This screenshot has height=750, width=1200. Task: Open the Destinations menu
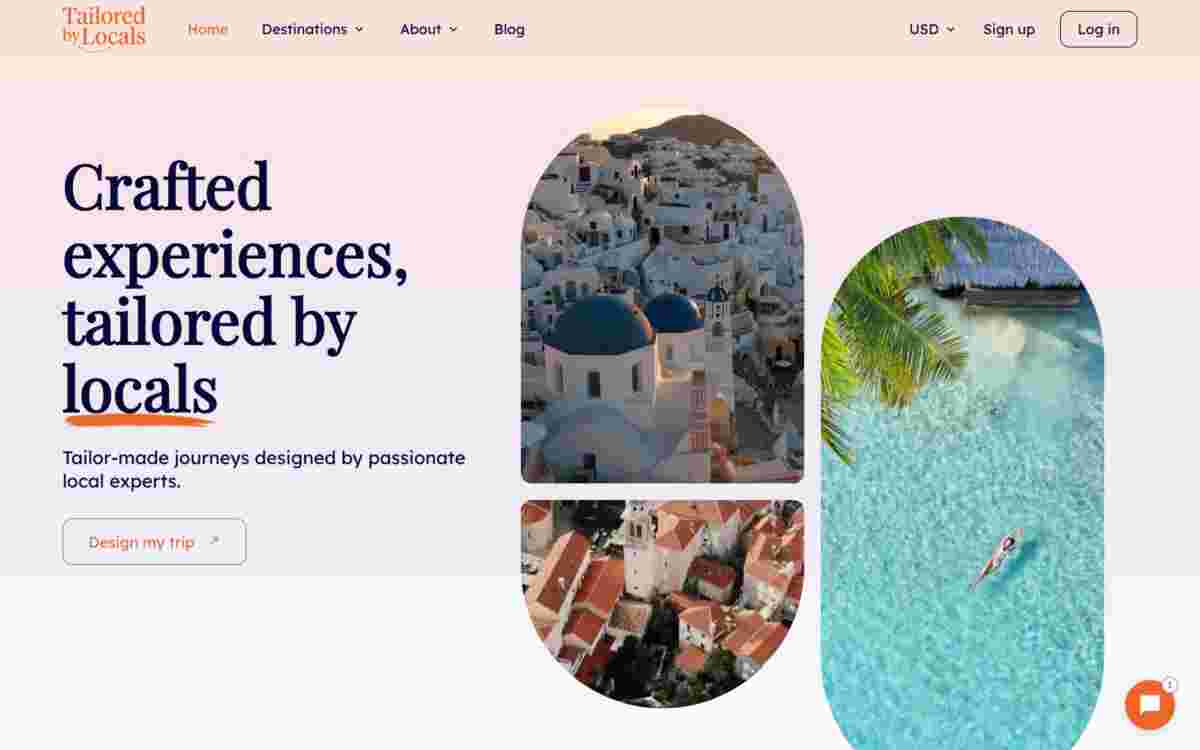point(313,29)
